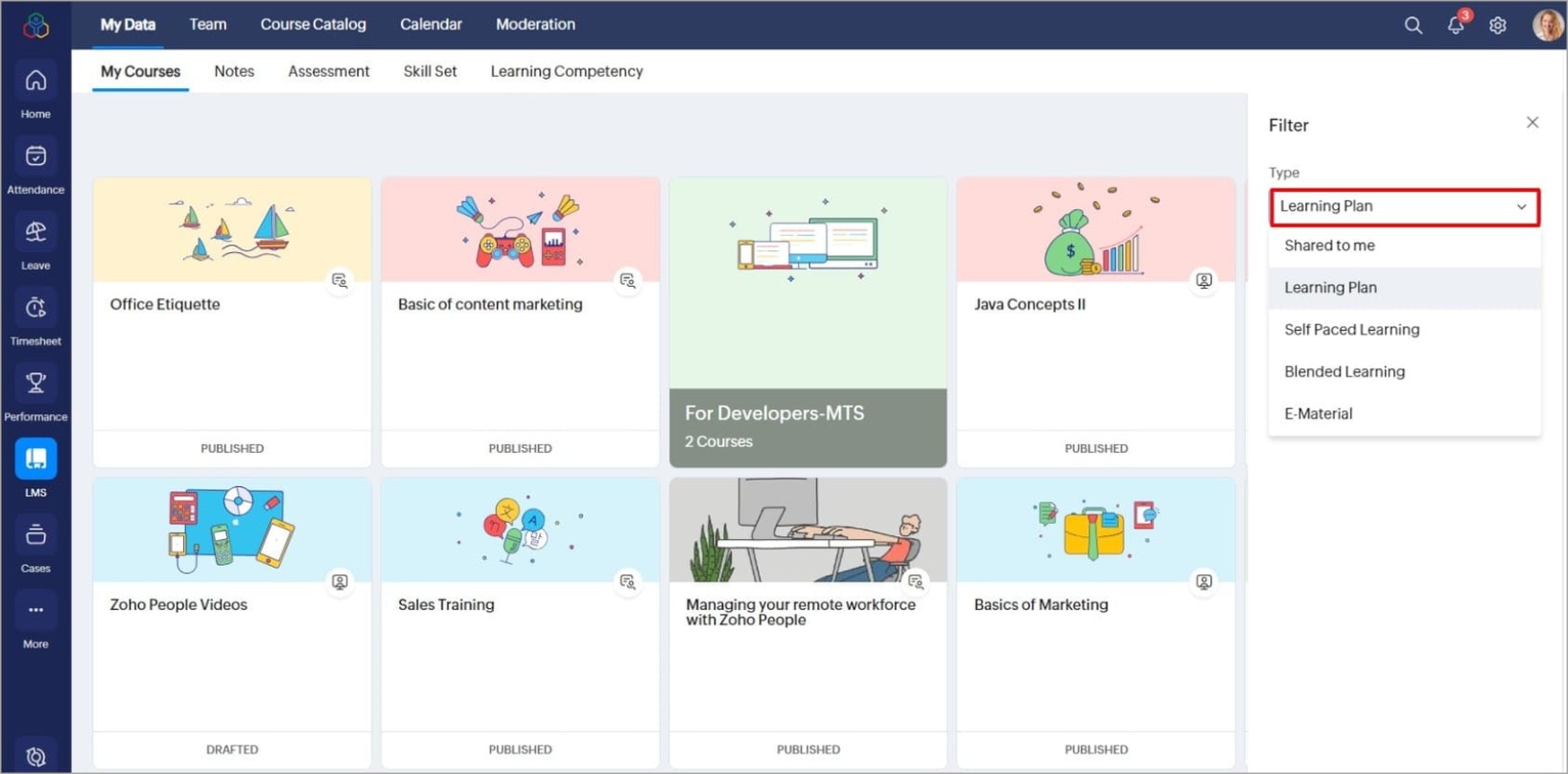Open the Type dropdown showing Learning Plan

point(1404,207)
